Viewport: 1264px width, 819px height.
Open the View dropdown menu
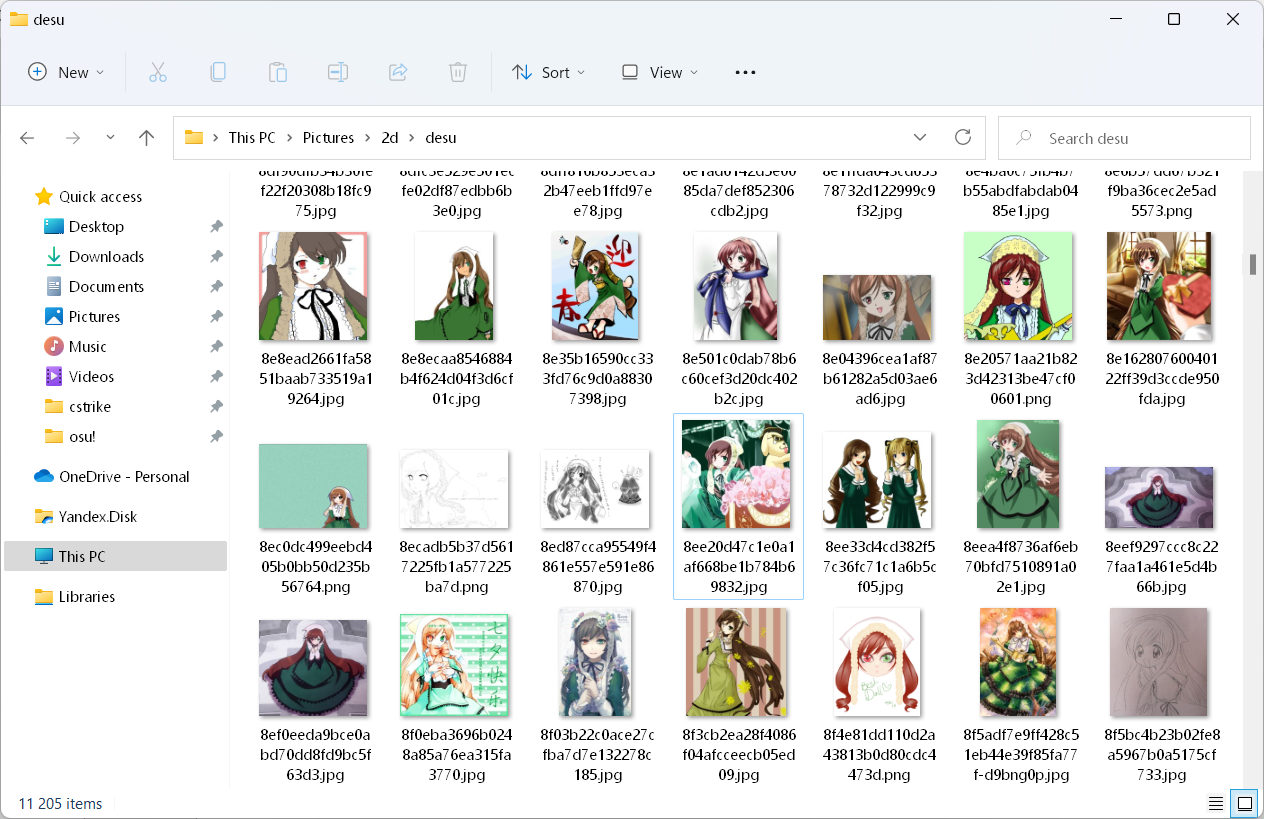[x=659, y=72]
